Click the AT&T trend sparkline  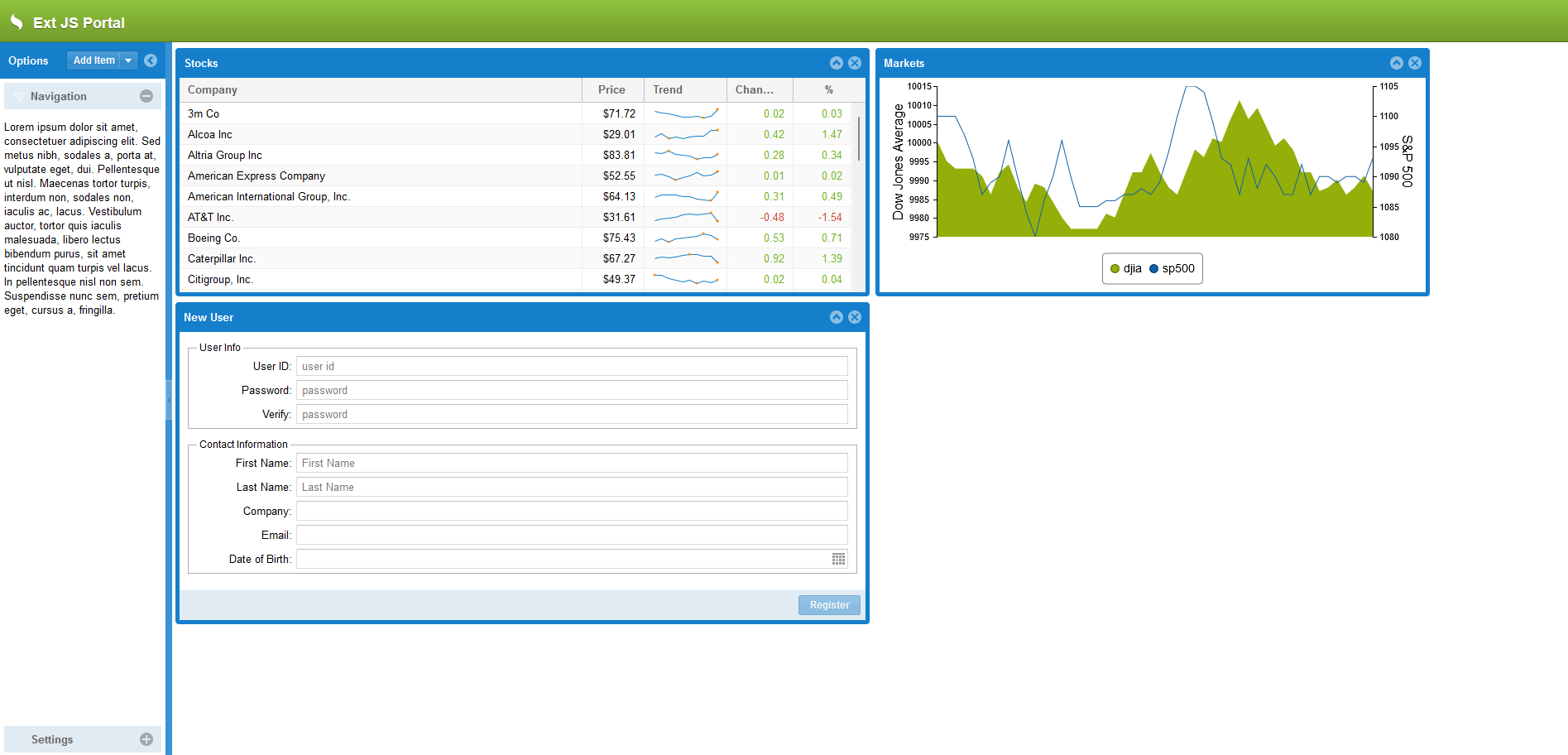click(x=686, y=217)
